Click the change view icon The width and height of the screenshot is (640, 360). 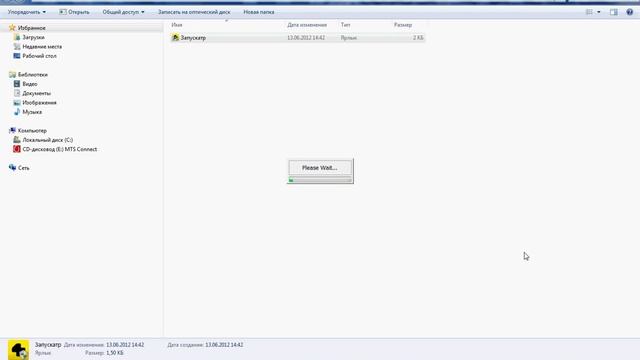pyautogui.click(x=589, y=12)
